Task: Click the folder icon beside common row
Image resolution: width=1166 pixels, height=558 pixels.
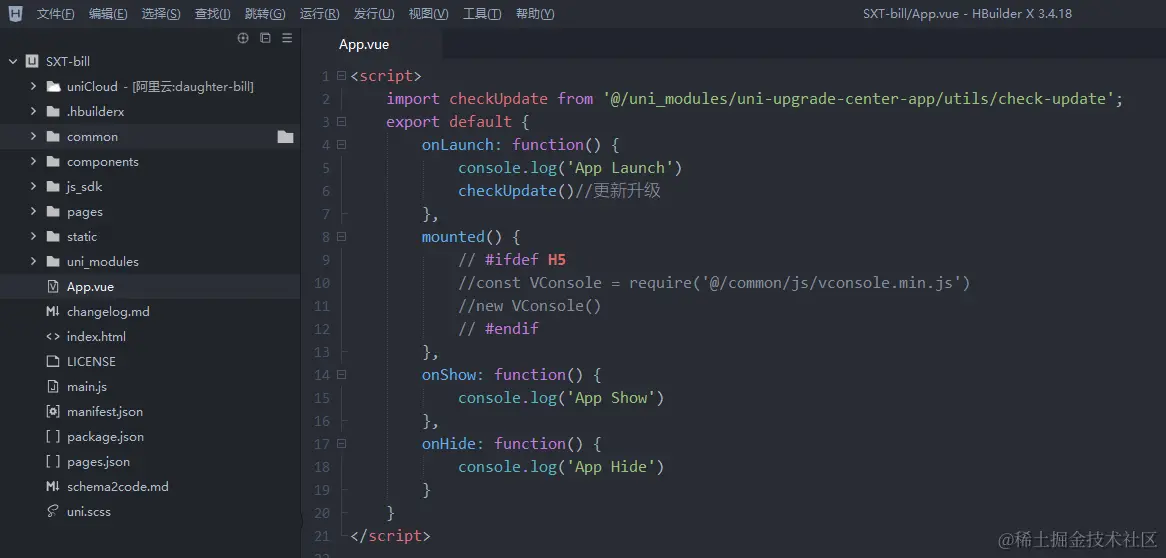Action: tap(286, 137)
